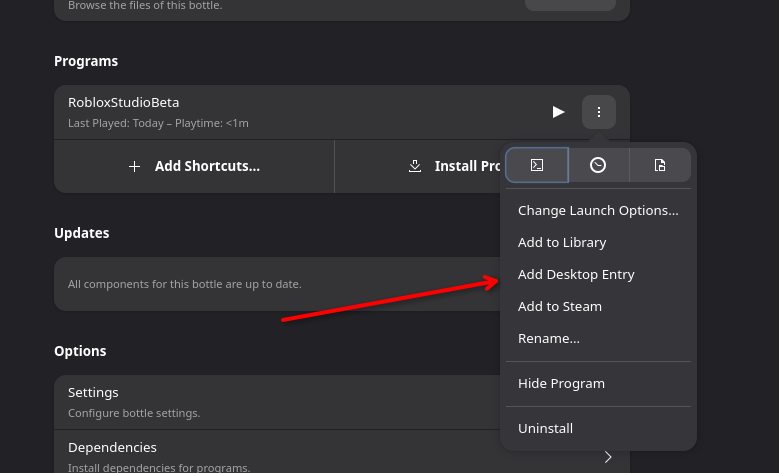Expand the Dependencies row chevron
The height and width of the screenshot is (473, 779).
pos(608,457)
